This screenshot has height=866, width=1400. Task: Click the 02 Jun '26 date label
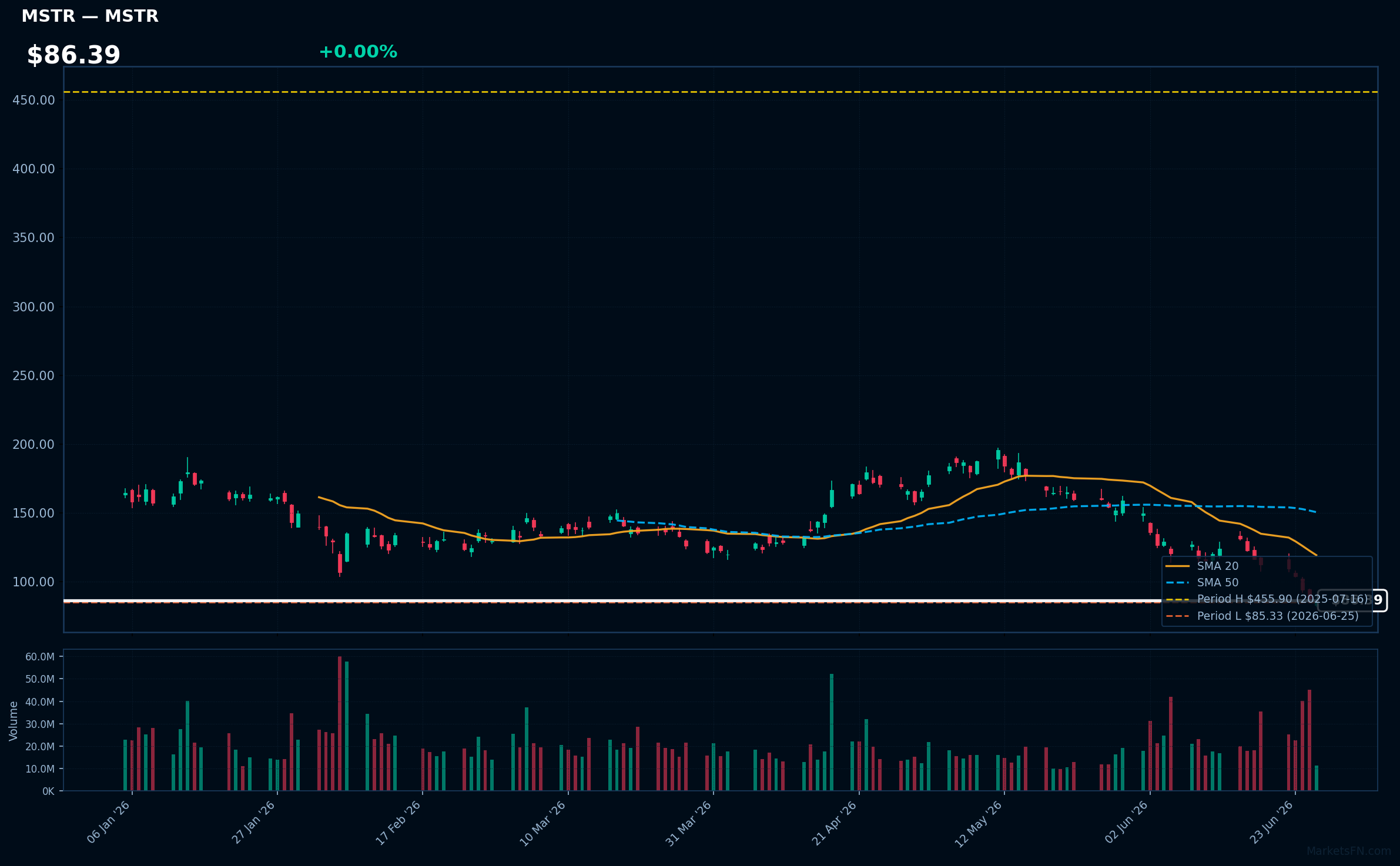(x=1127, y=821)
